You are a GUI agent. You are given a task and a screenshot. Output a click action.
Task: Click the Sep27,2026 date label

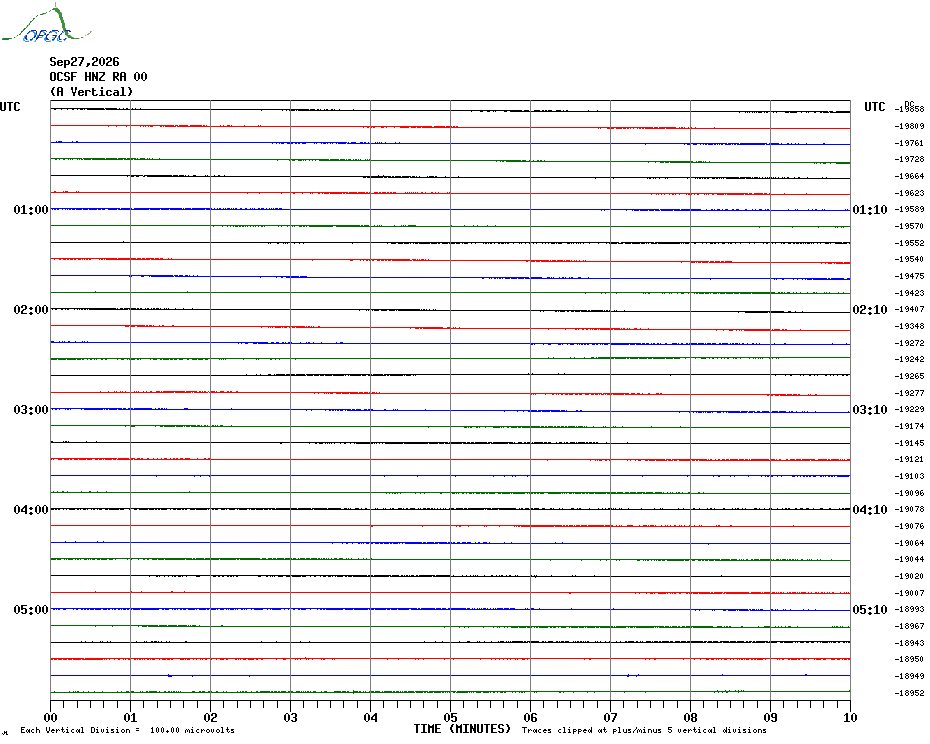(84, 62)
